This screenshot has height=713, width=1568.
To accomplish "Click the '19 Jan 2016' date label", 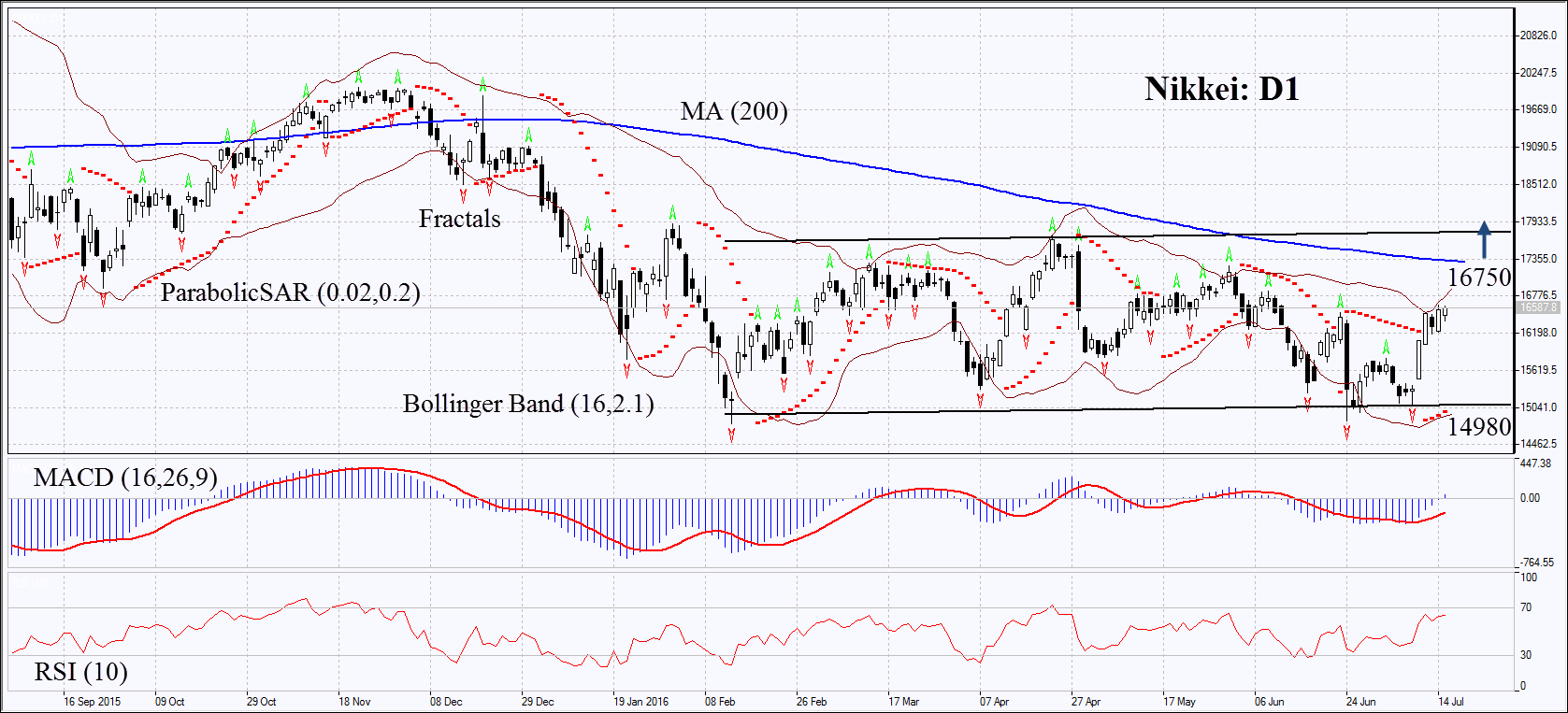I will pyautogui.click(x=641, y=702).
